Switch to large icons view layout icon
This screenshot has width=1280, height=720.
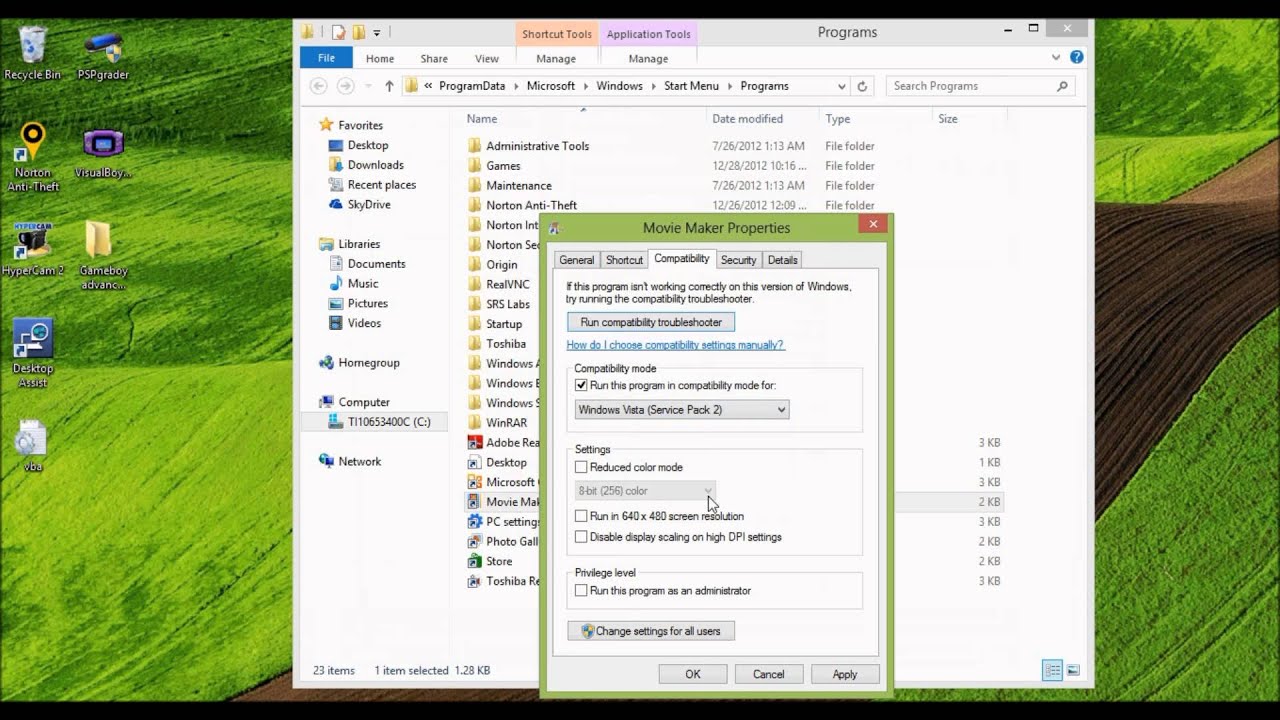[1073, 670]
